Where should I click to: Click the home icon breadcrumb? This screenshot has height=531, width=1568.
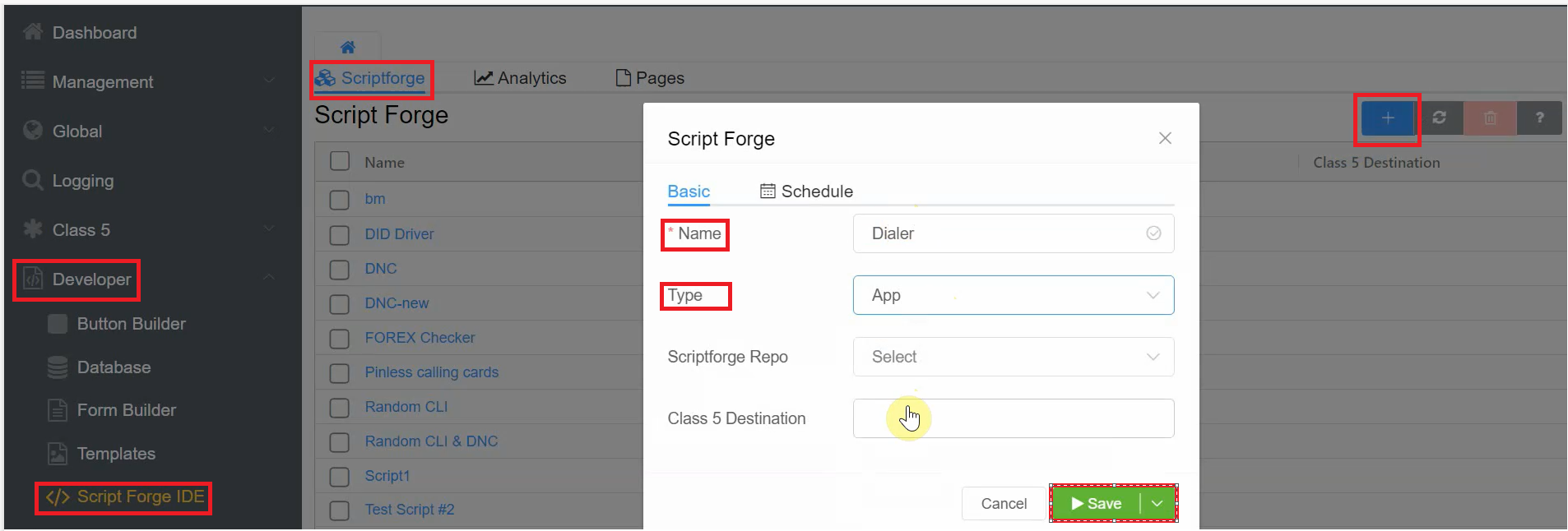[x=348, y=48]
